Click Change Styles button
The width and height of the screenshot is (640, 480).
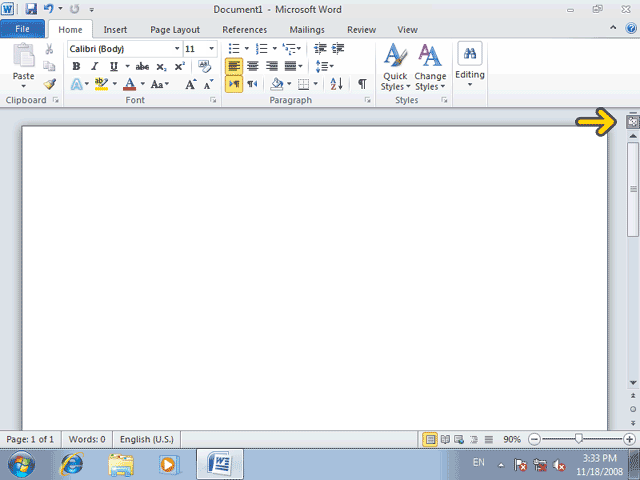coord(430,67)
